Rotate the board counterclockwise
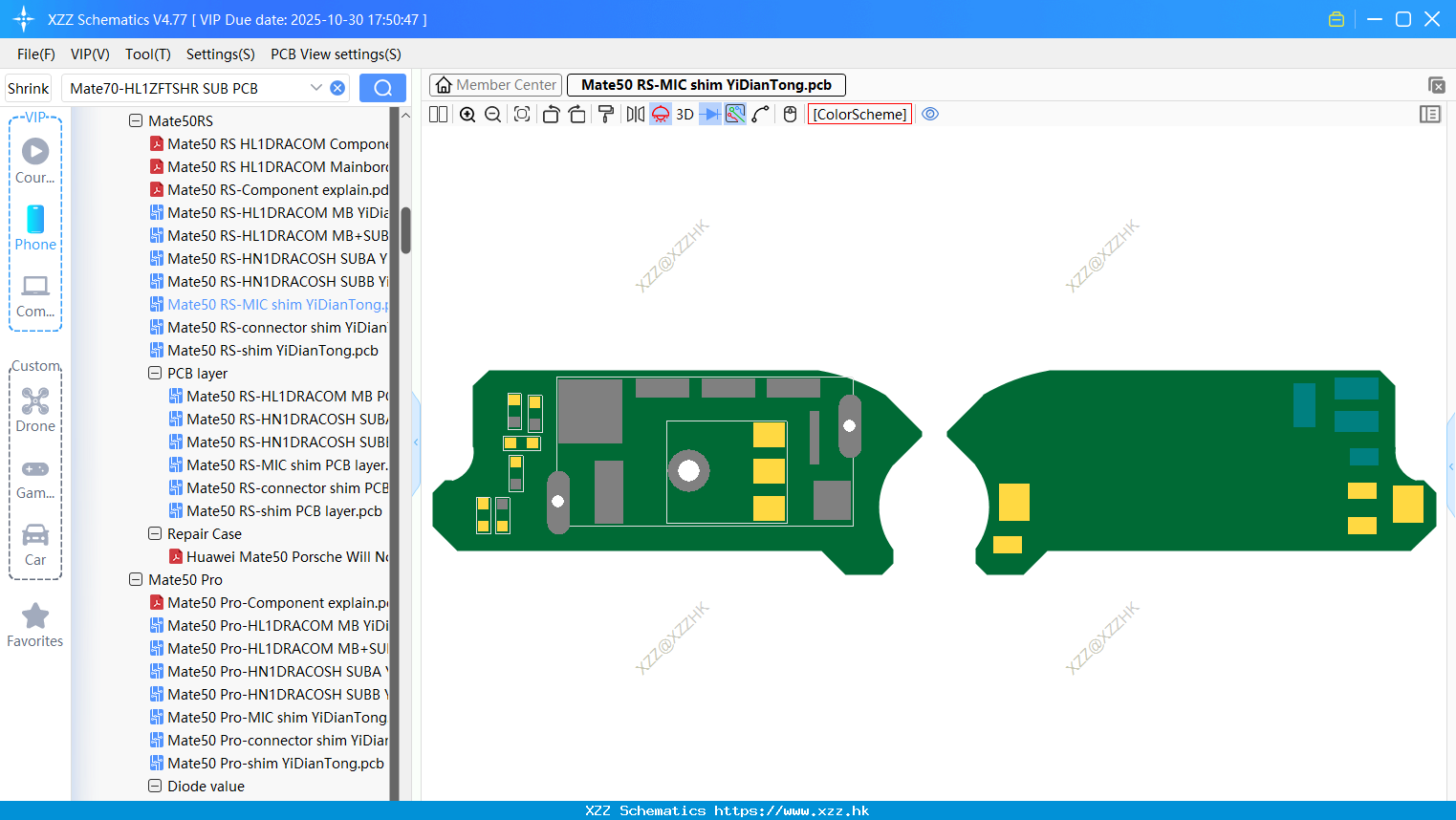This screenshot has height=820, width=1456. coord(551,114)
